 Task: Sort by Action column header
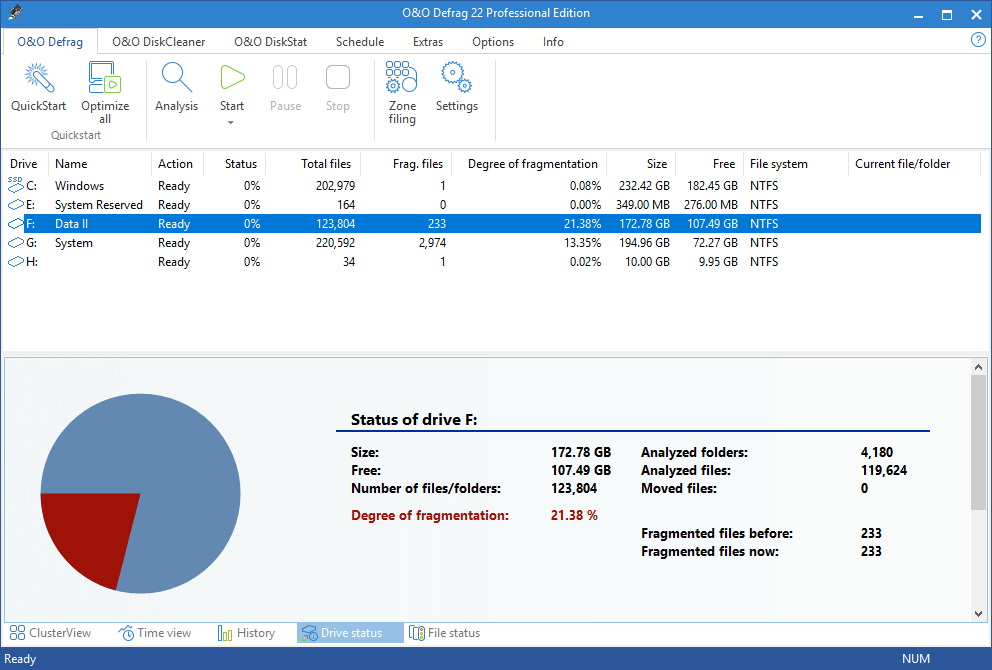177,164
